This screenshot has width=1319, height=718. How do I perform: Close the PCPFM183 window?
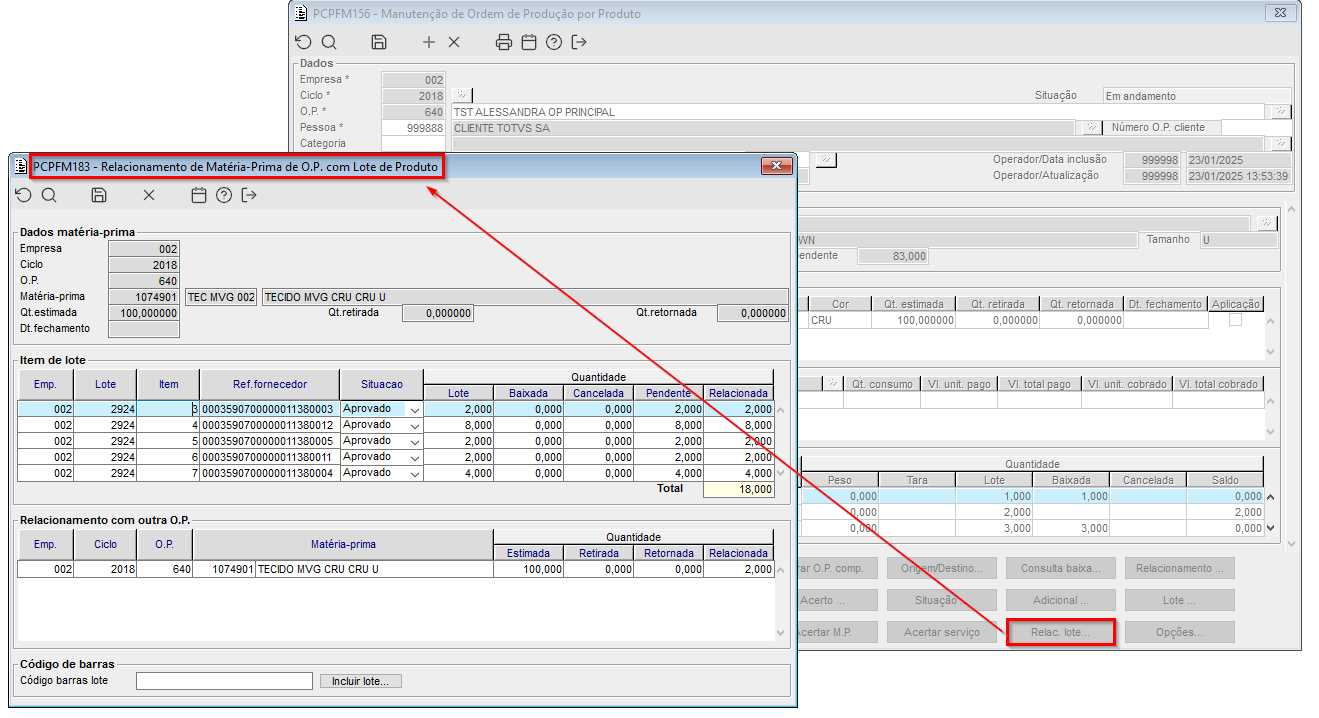776,167
